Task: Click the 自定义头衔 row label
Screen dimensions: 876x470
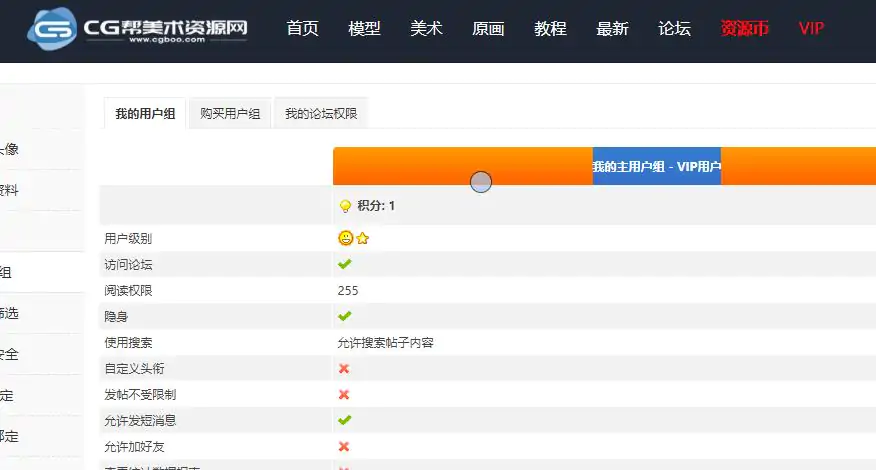Action: click(x=134, y=368)
